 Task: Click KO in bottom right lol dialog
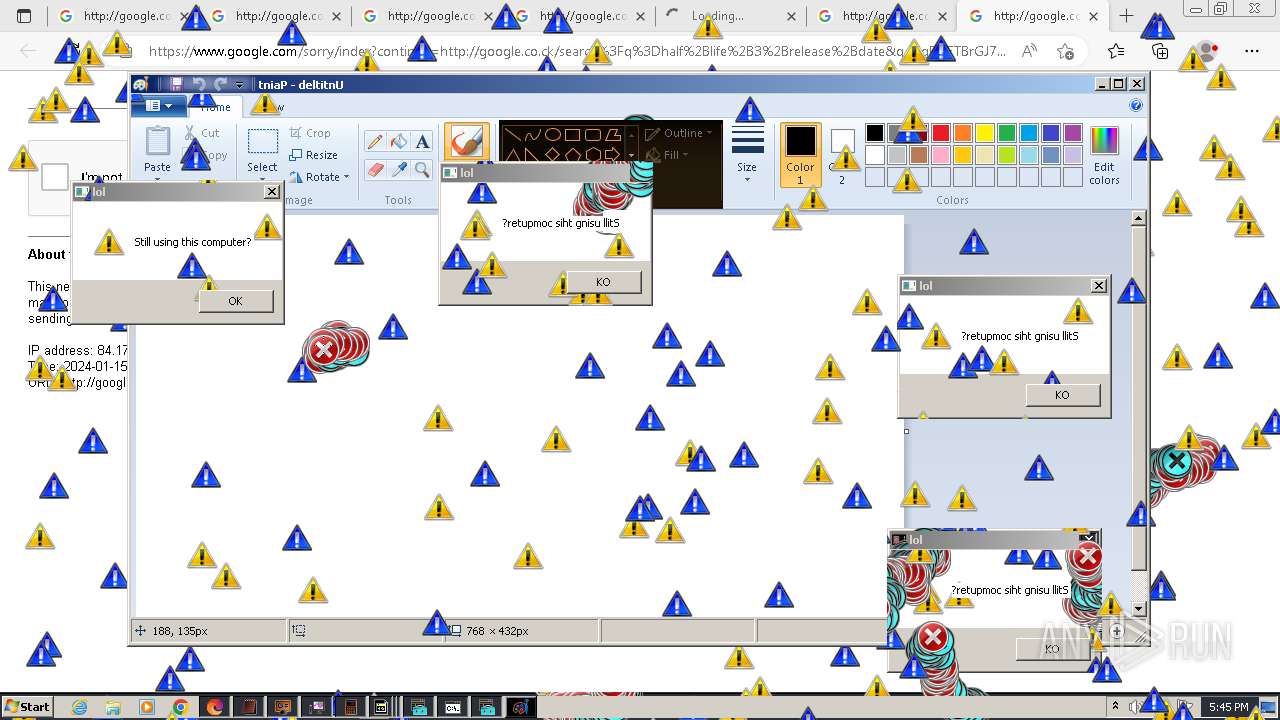[x=1052, y=649]
